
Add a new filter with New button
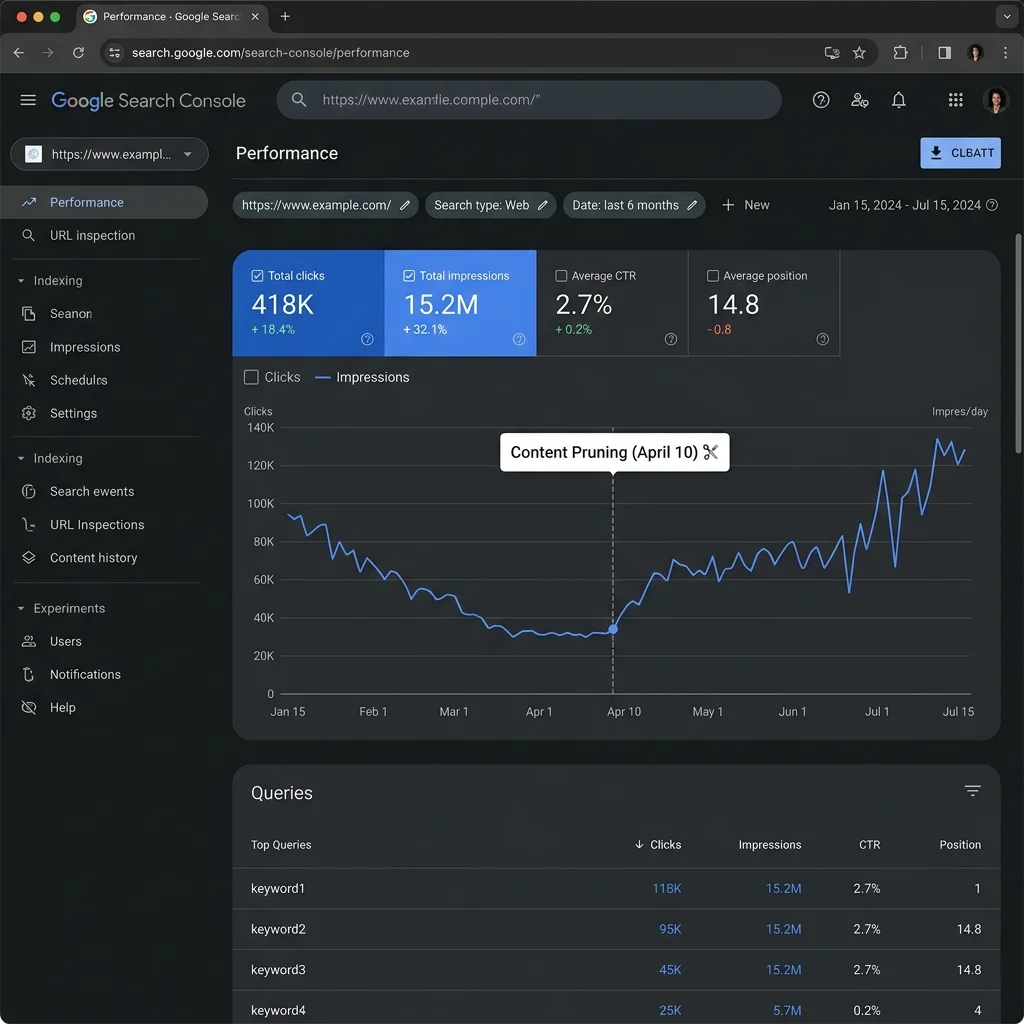point(745,205)
